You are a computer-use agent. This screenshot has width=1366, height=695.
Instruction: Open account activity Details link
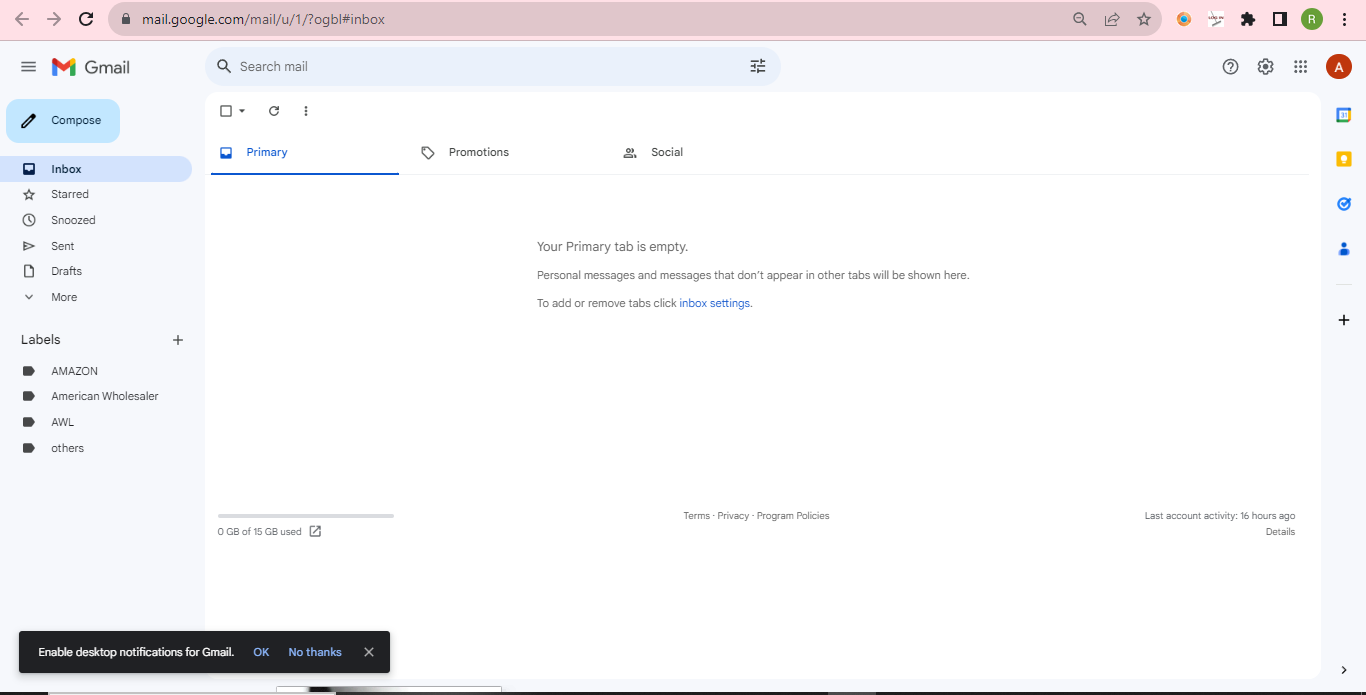coord(1280,532)
